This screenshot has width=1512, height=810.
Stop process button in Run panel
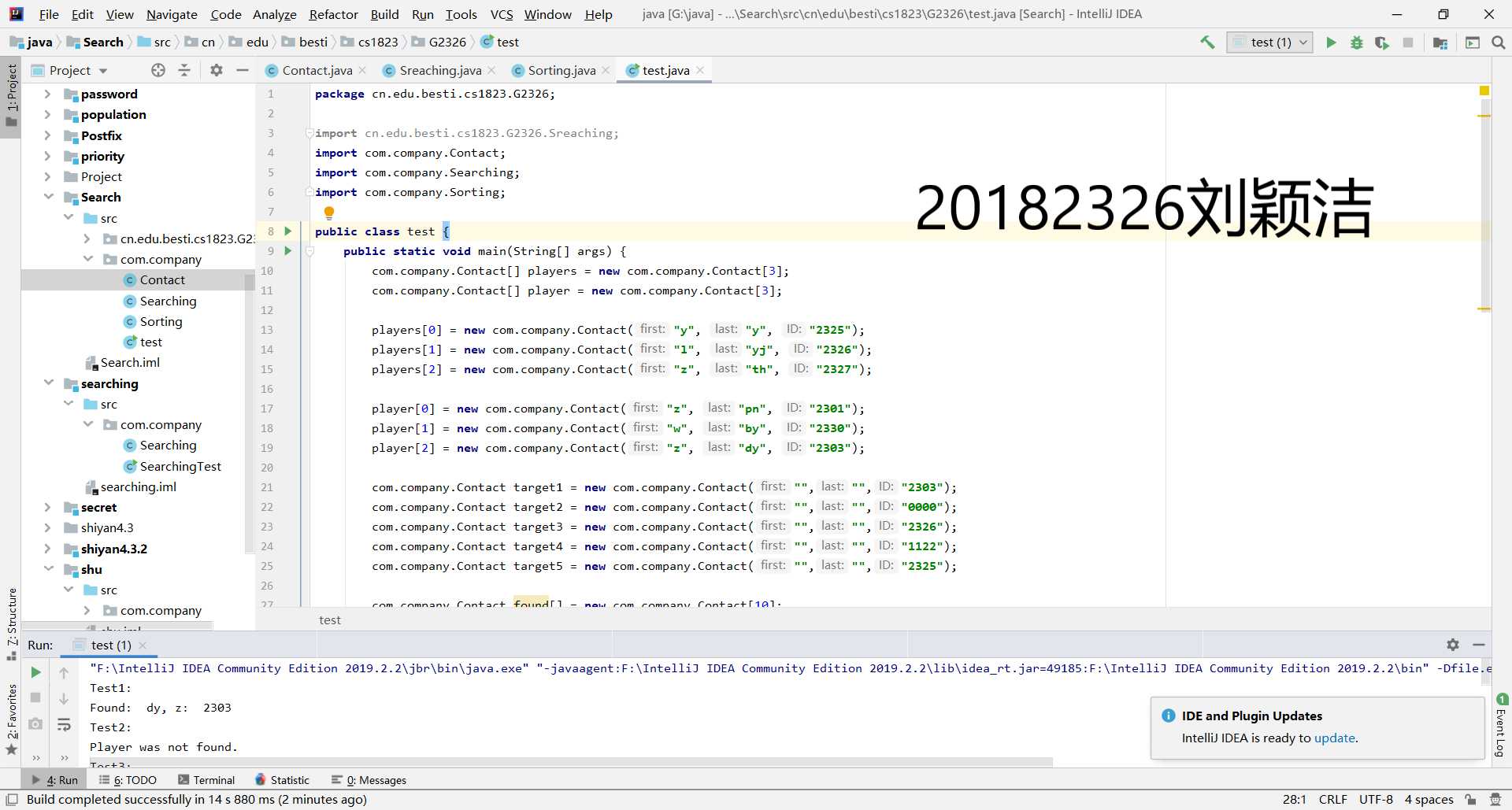35,697
